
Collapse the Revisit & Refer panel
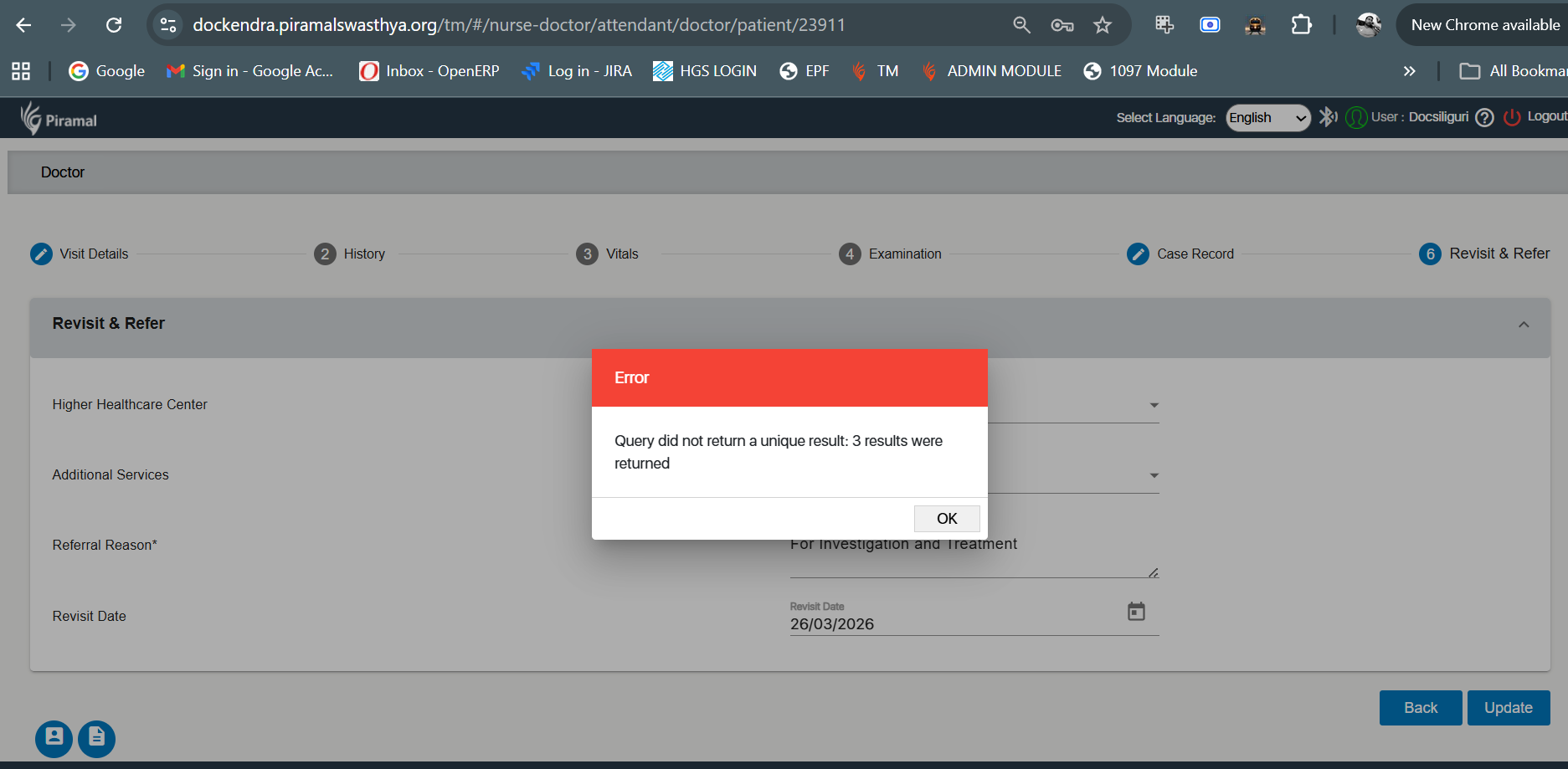(x=1524, y=325)
